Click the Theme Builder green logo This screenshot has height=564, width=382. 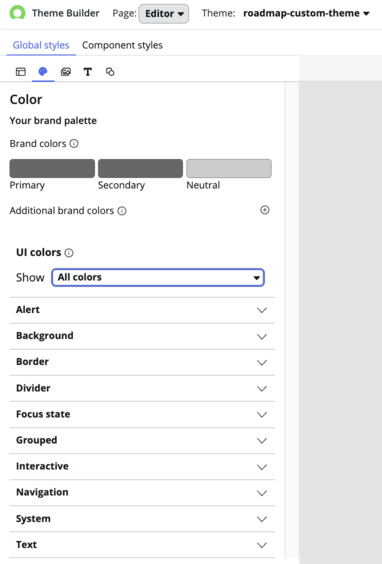[x=17, y=13]
